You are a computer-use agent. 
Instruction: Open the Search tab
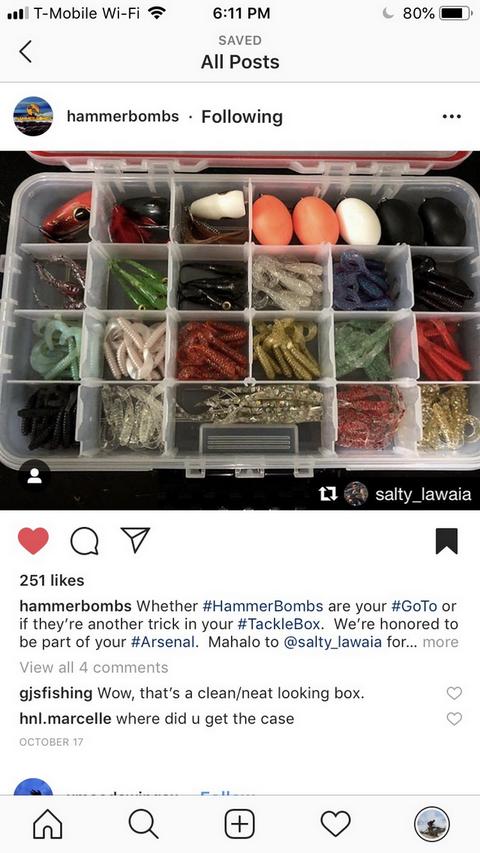pos(144,824)
